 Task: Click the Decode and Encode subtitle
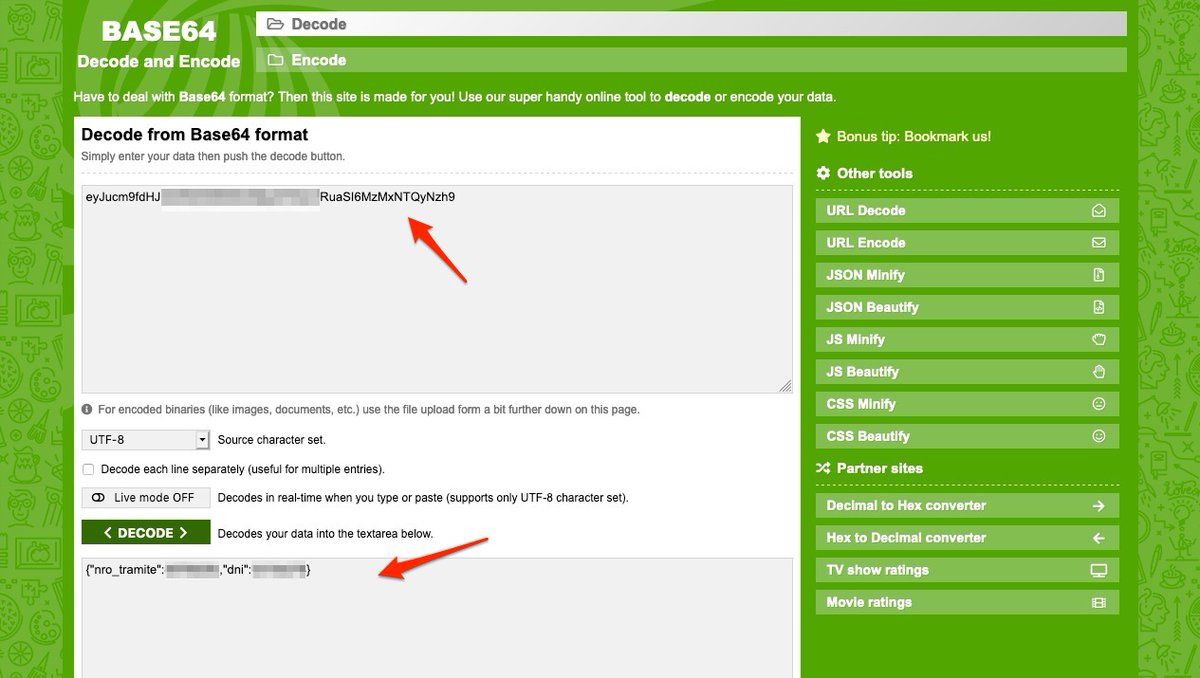[x=159, y=62]
